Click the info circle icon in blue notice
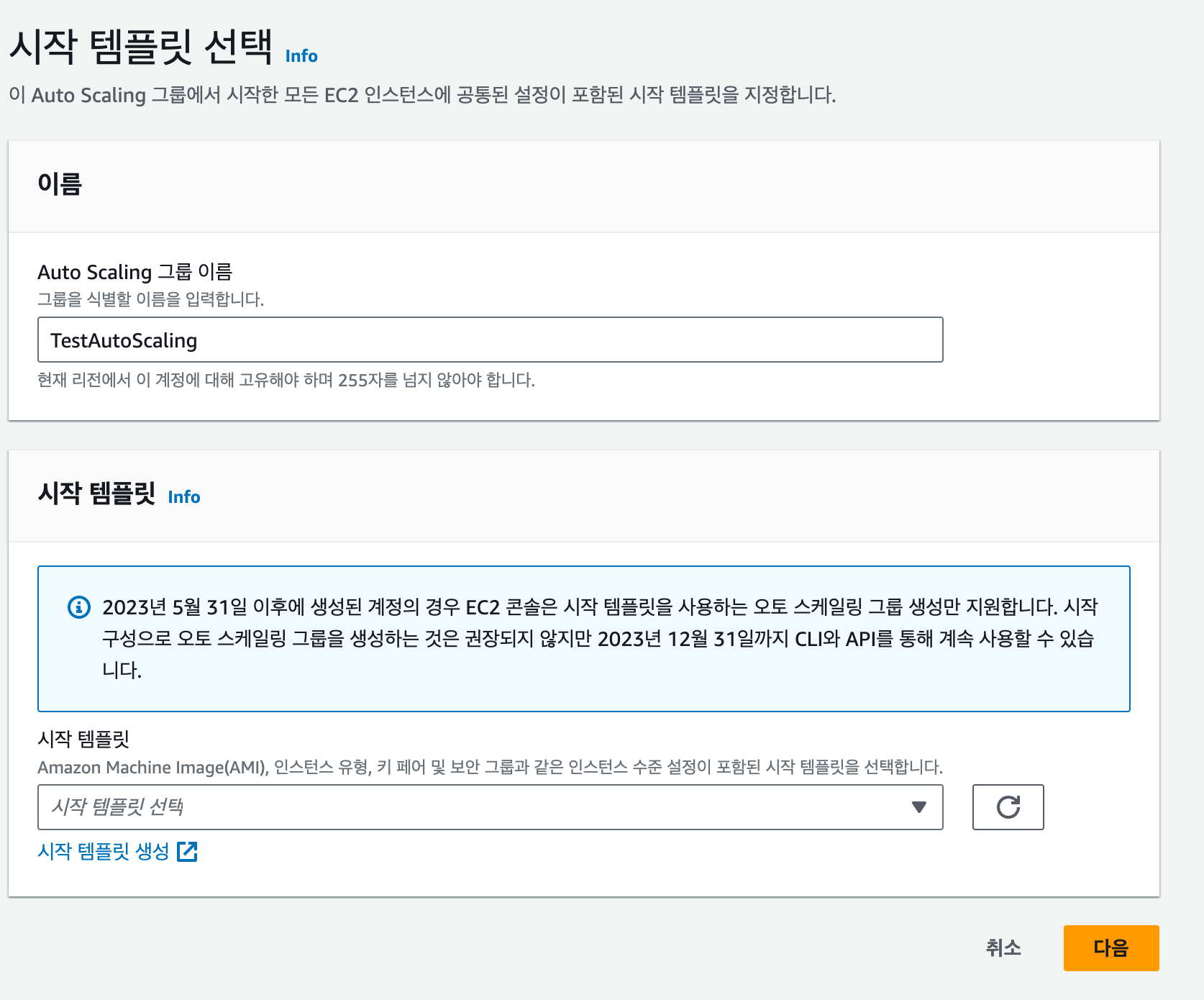 tap(79, 607)
